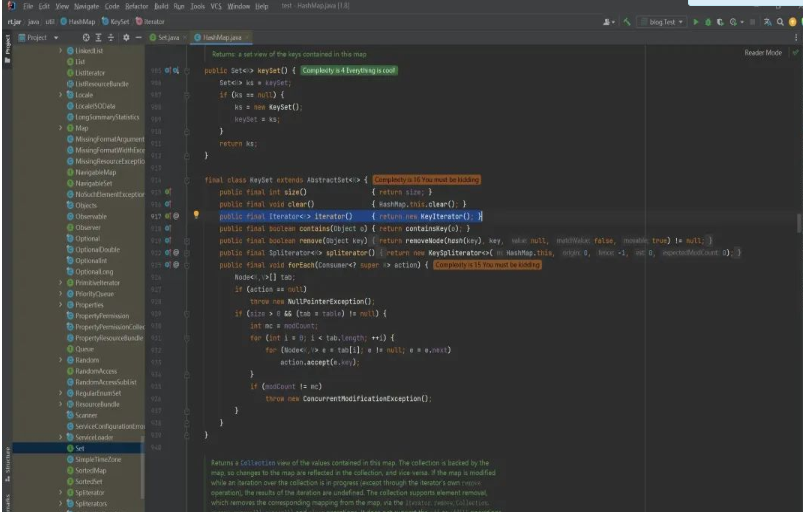
Task: Toggle fold marker at the if (size > 0) line
Action: 187,313
